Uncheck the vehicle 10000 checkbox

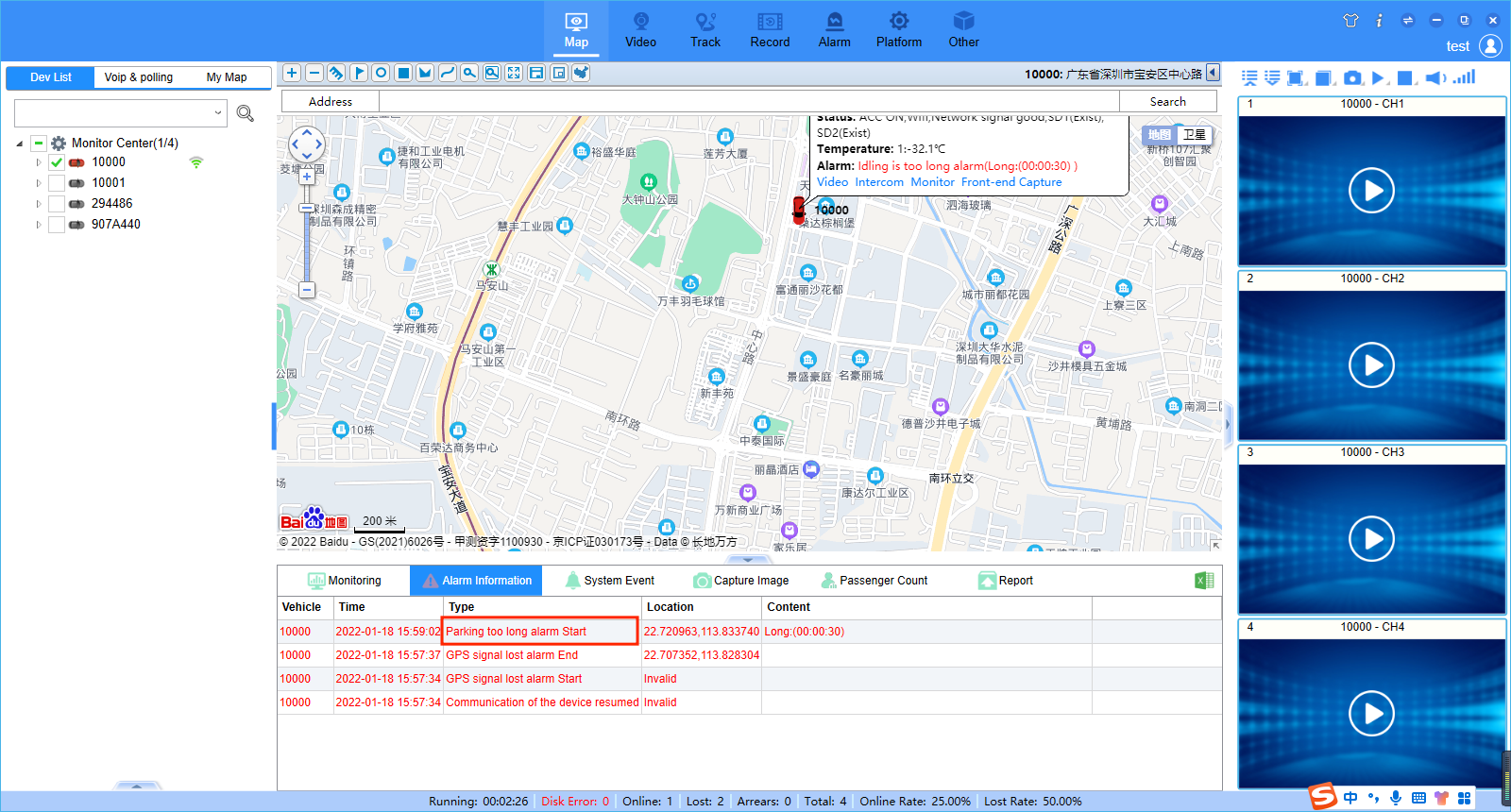coord(57,162)
